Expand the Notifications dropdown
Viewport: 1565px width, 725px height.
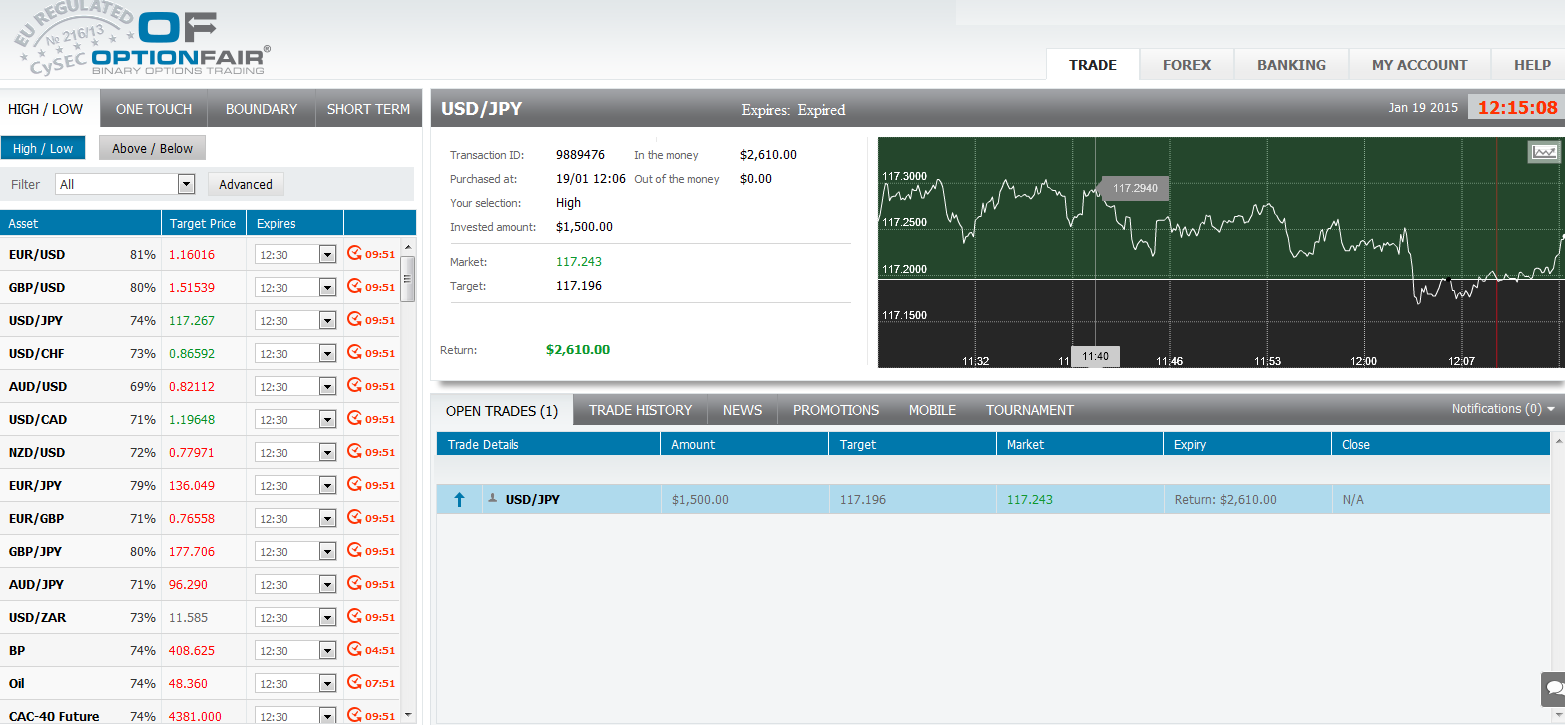pos(1503,409)
